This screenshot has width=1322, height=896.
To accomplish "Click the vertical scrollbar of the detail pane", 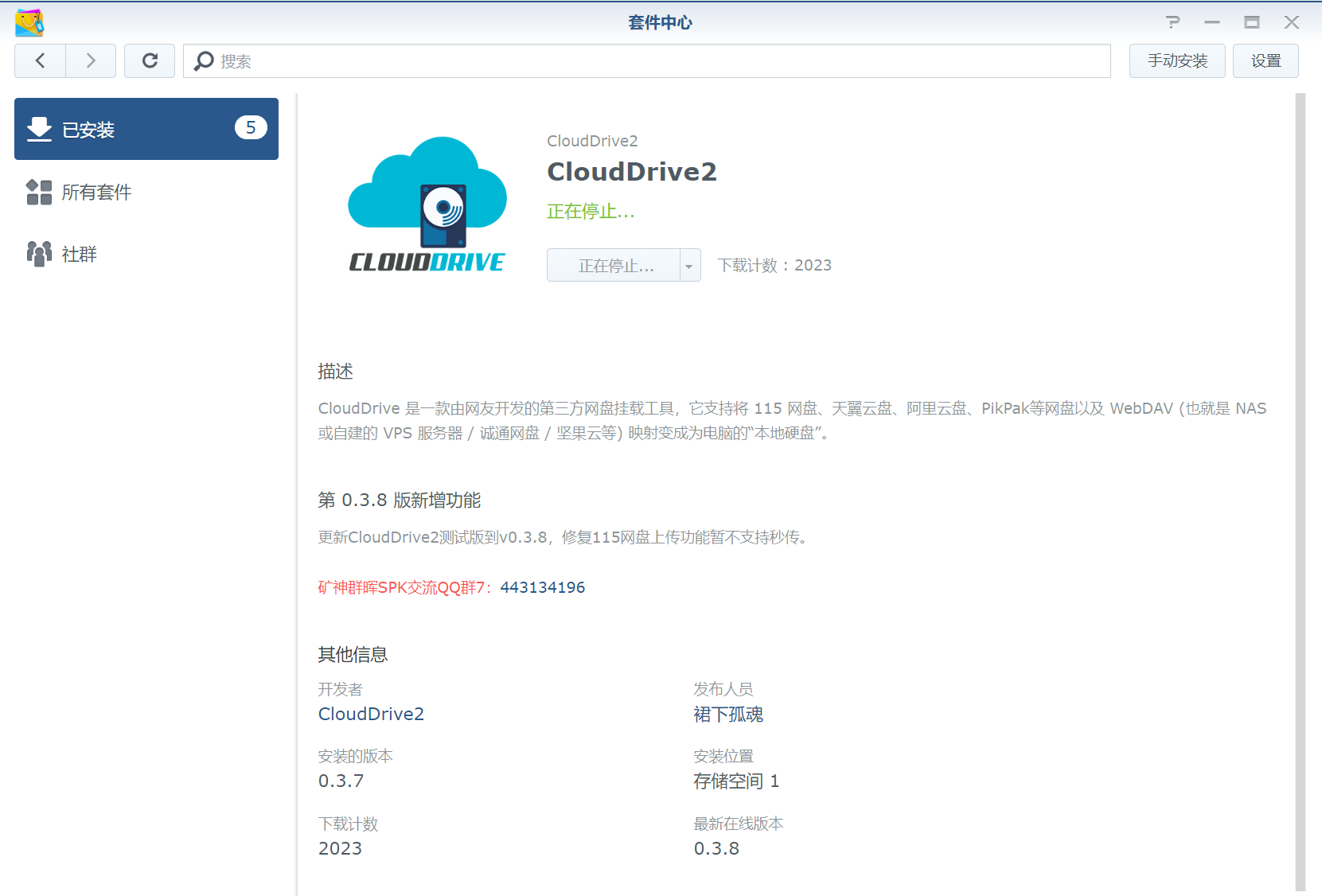I will pyautogui.click(x=1301, y=493).
